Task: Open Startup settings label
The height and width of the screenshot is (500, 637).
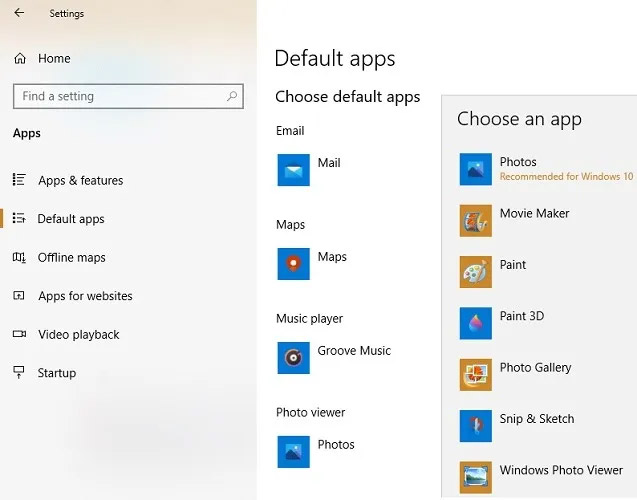Action: [57, 373]
